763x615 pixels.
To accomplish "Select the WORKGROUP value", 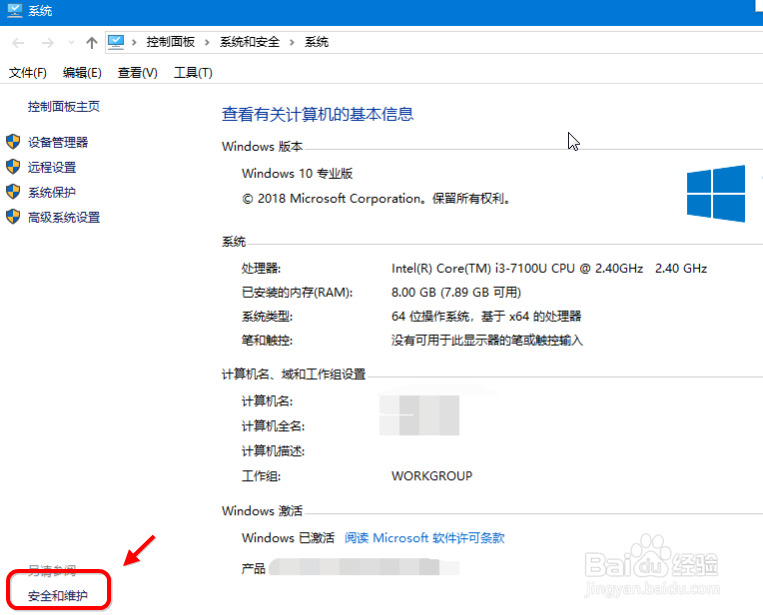I will pos(432,475).
